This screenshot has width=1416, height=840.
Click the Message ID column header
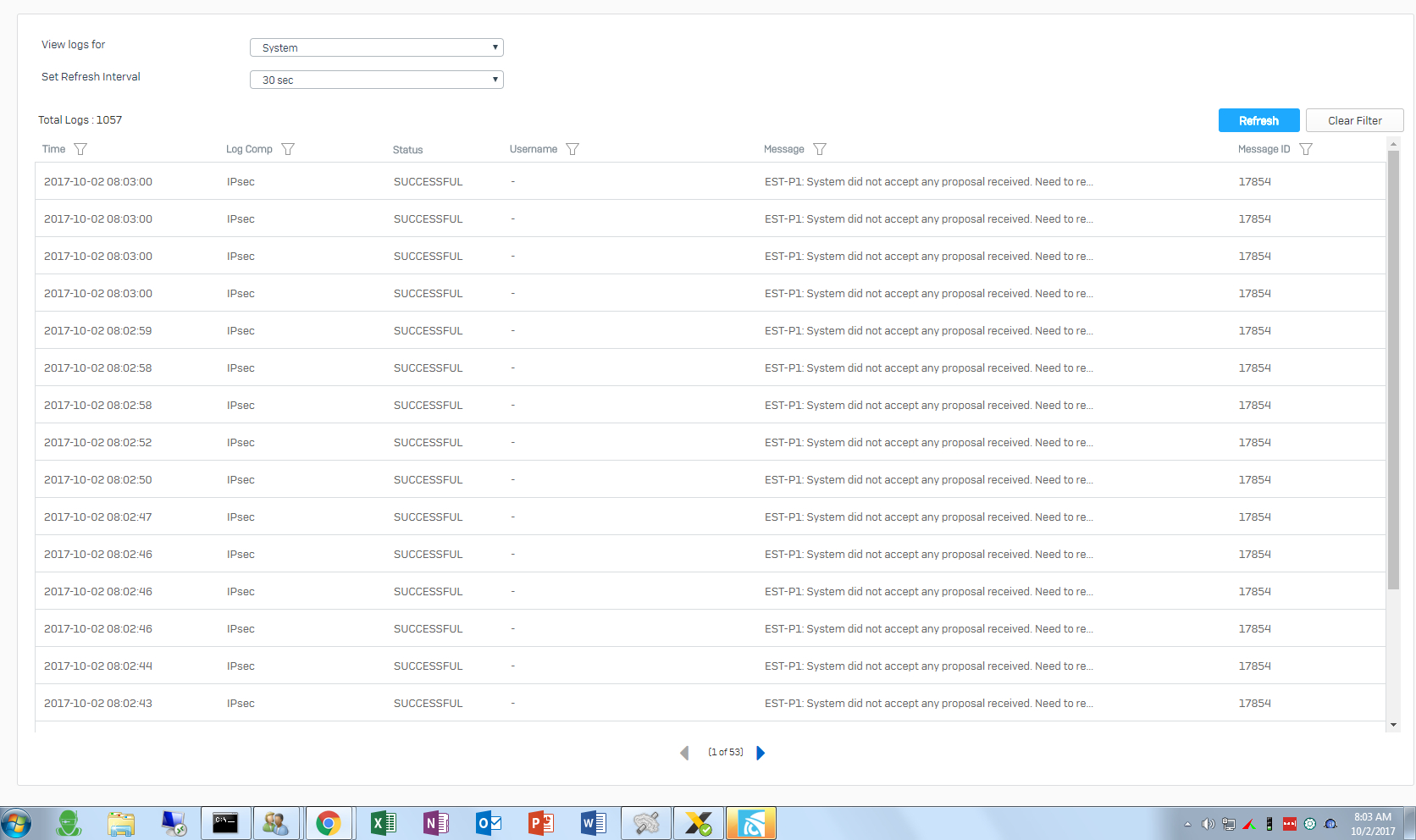[x=1264, y=149]
